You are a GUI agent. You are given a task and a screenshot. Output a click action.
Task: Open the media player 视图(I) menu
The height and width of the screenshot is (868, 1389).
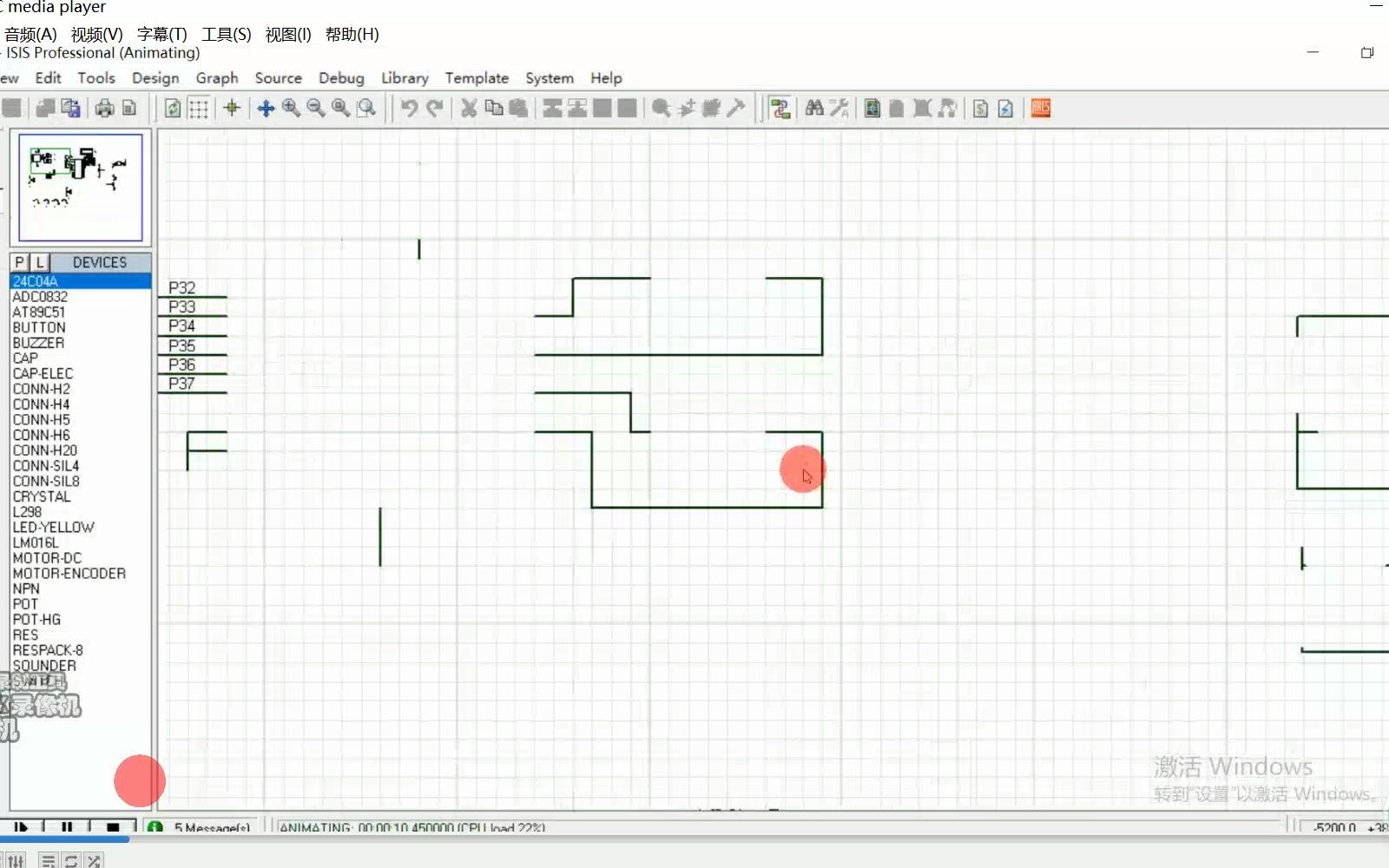[288, 35]
